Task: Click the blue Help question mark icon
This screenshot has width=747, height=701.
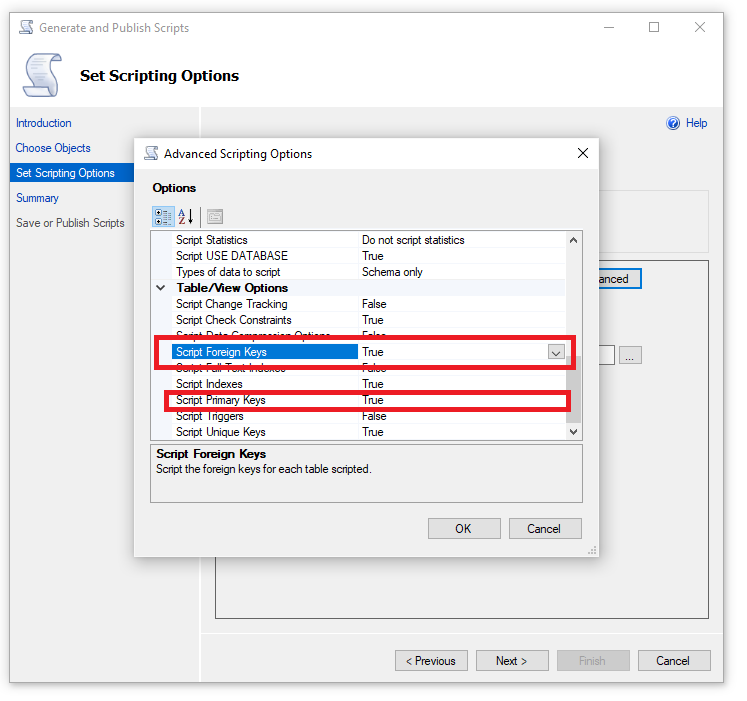Action: coord(673,123)
